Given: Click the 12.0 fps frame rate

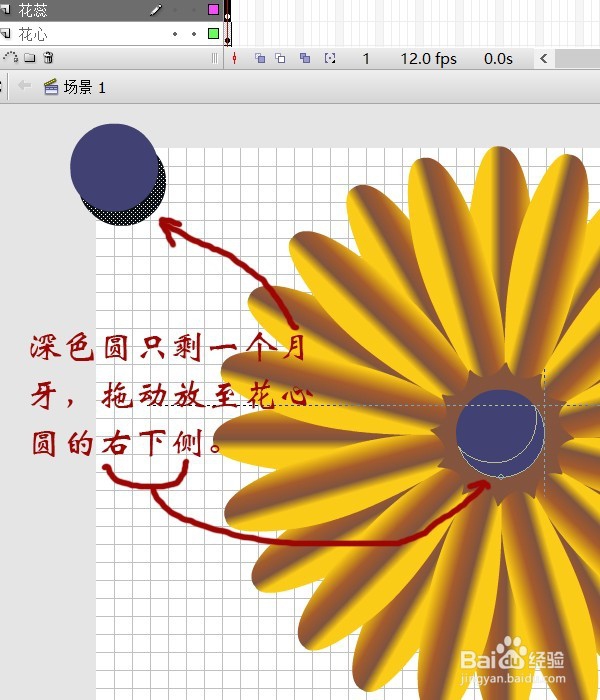Looking at the screenshot, I should click(x=429, y=58).
